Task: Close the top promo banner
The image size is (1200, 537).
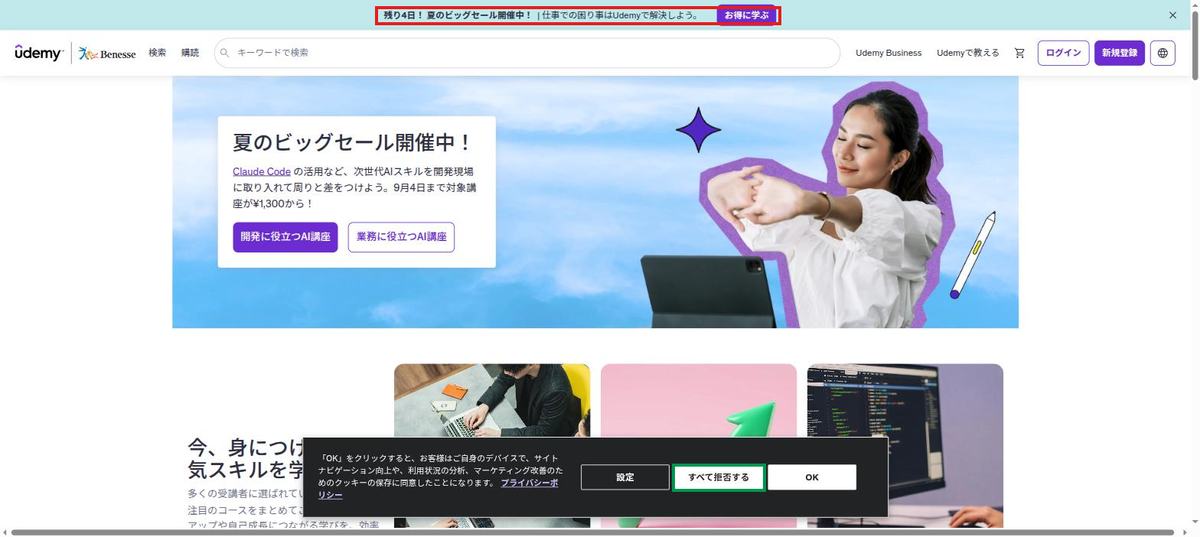Action: [x=1172, y=15]
